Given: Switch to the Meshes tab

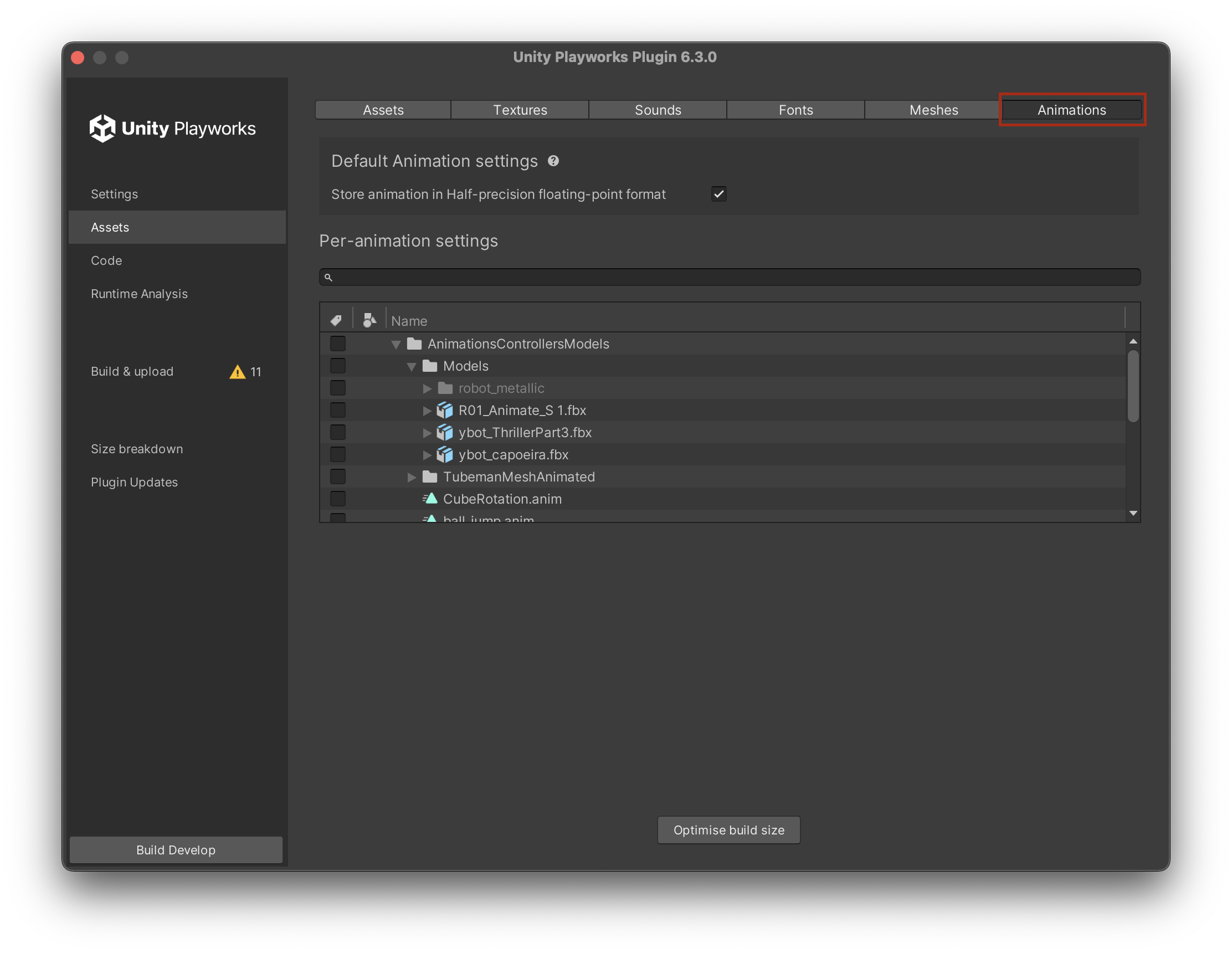Looking at the screenshot, I should tap(933, 110).
